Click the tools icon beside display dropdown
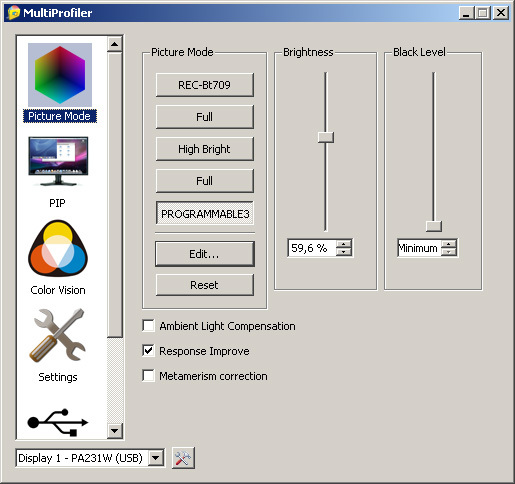The height and width of the screenshot is (484, 515). click(183, 458)
